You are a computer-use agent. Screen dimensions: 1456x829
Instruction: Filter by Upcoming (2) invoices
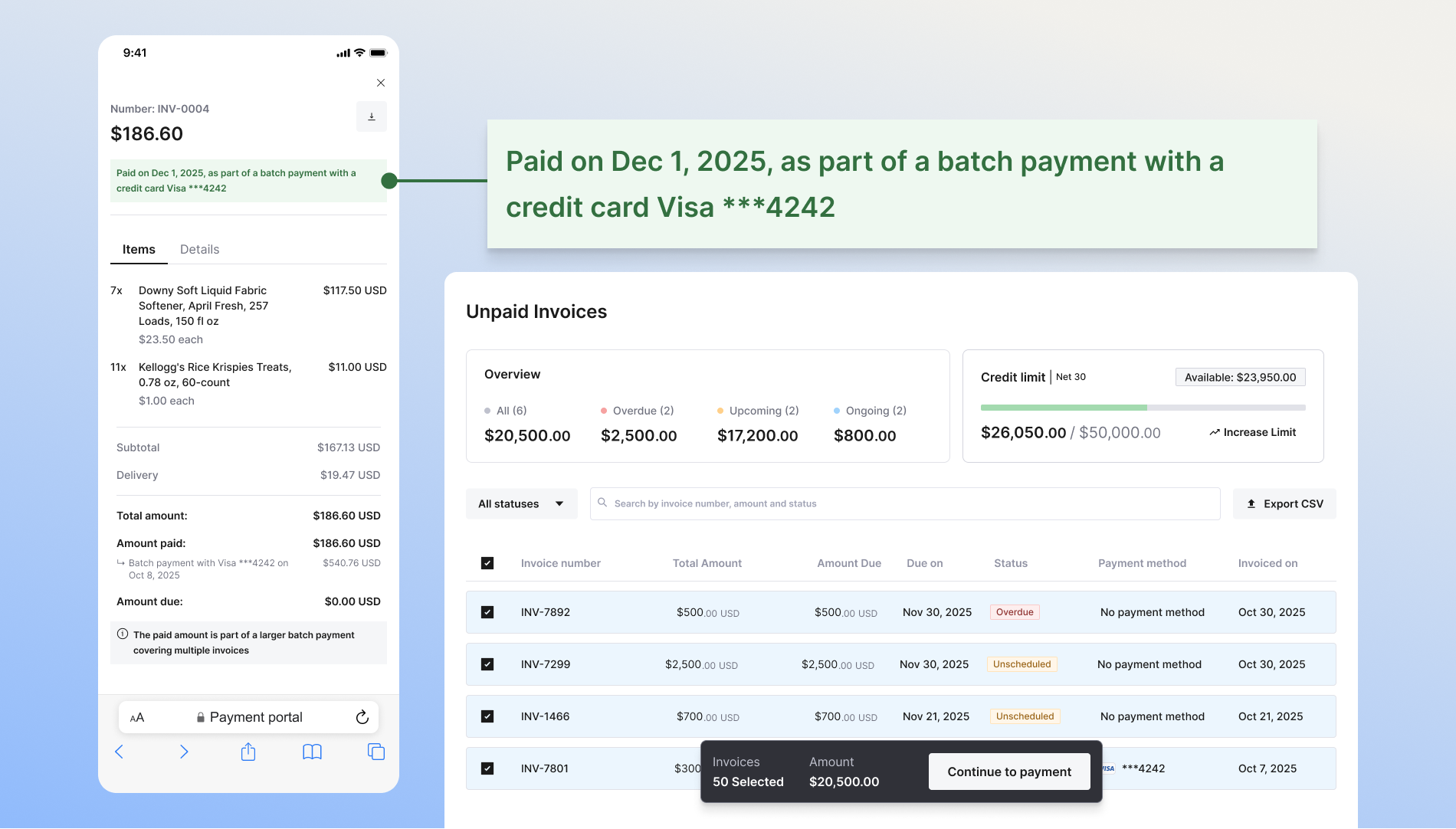(758, 424)
